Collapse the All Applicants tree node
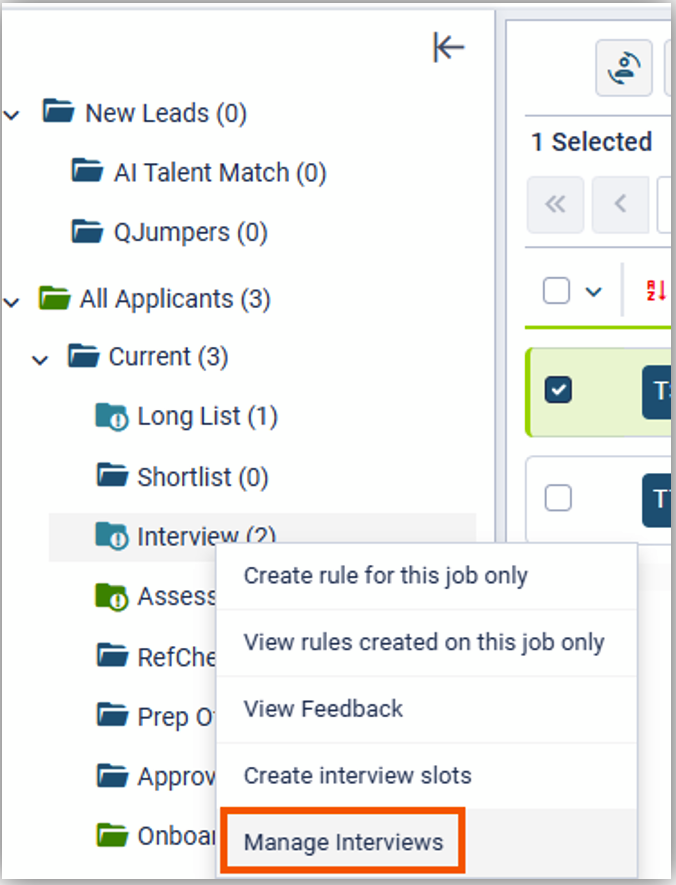The width and height of the screenshot is (676, 885). [x=12, y=299]
